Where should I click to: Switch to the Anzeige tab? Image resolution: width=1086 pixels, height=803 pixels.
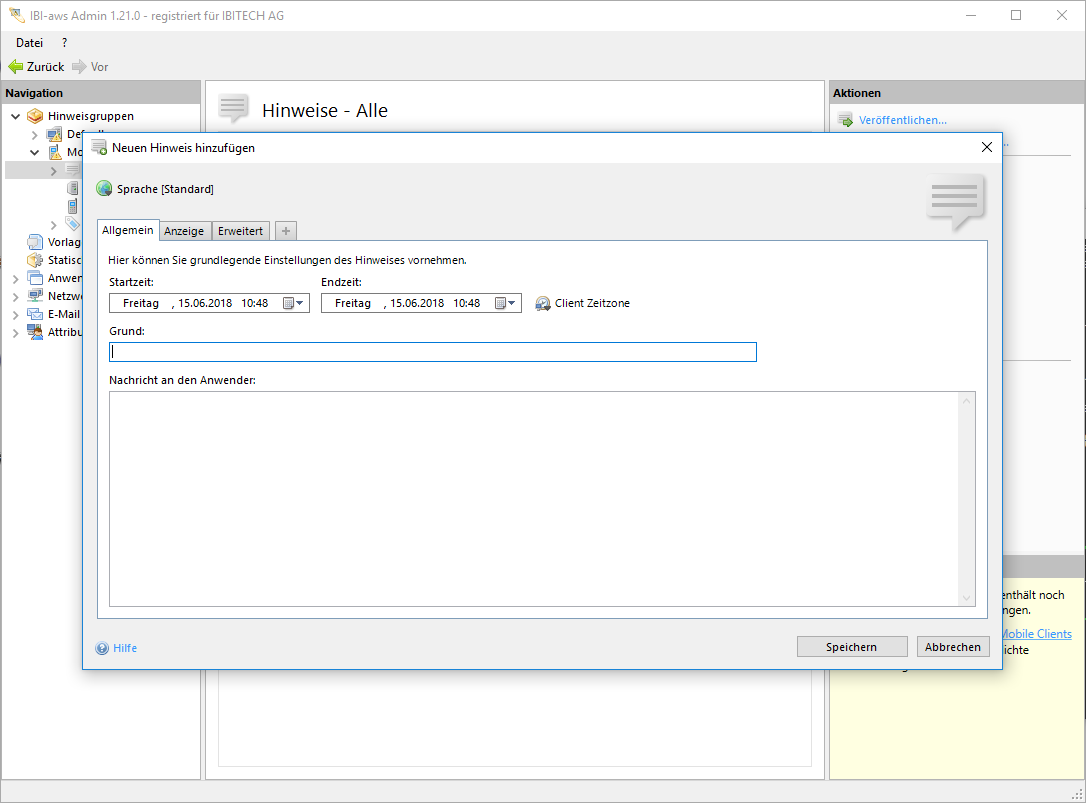coord(184,231)
